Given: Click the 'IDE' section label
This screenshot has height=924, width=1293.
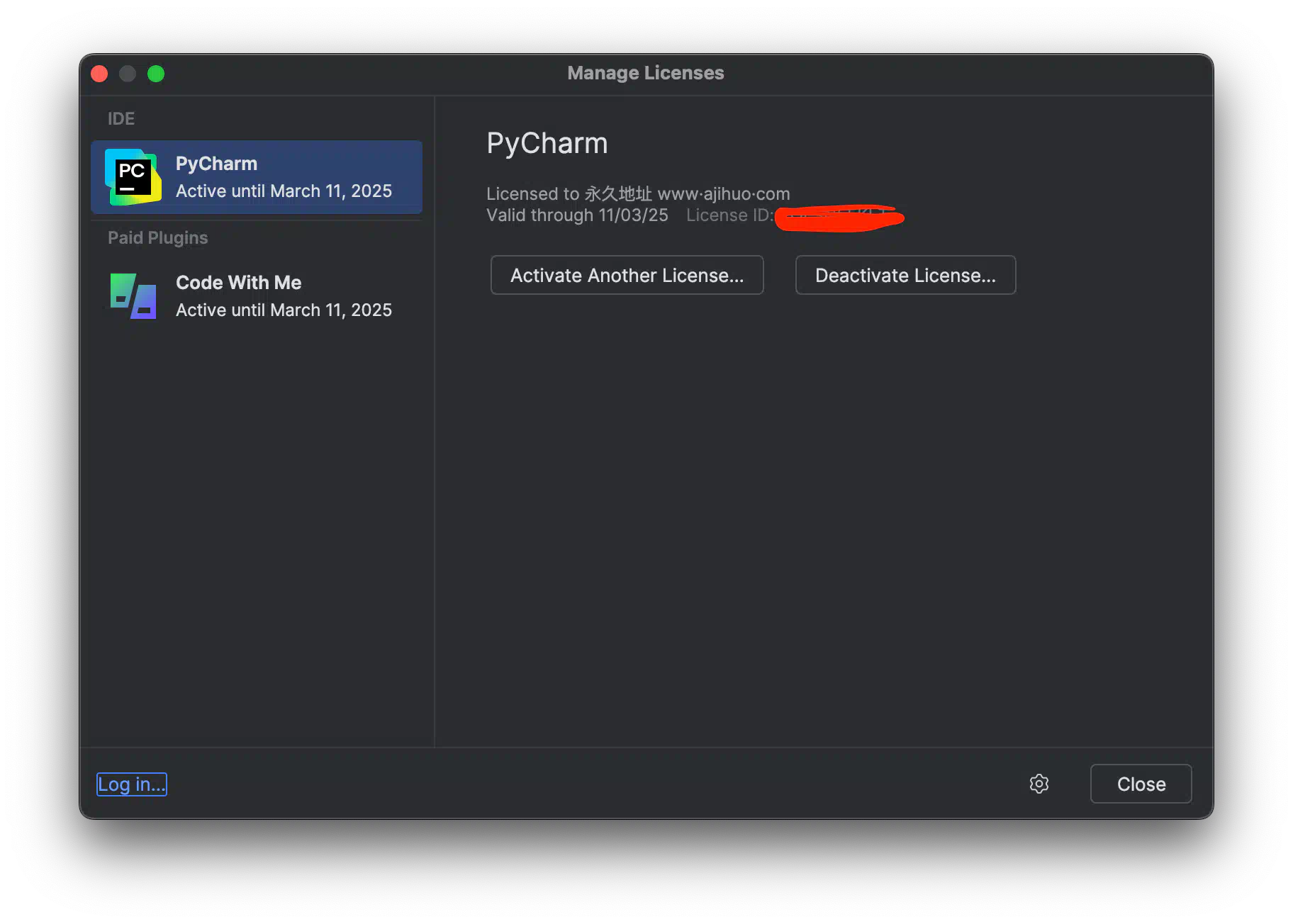Looking at the screenshot, I should 121,118.
